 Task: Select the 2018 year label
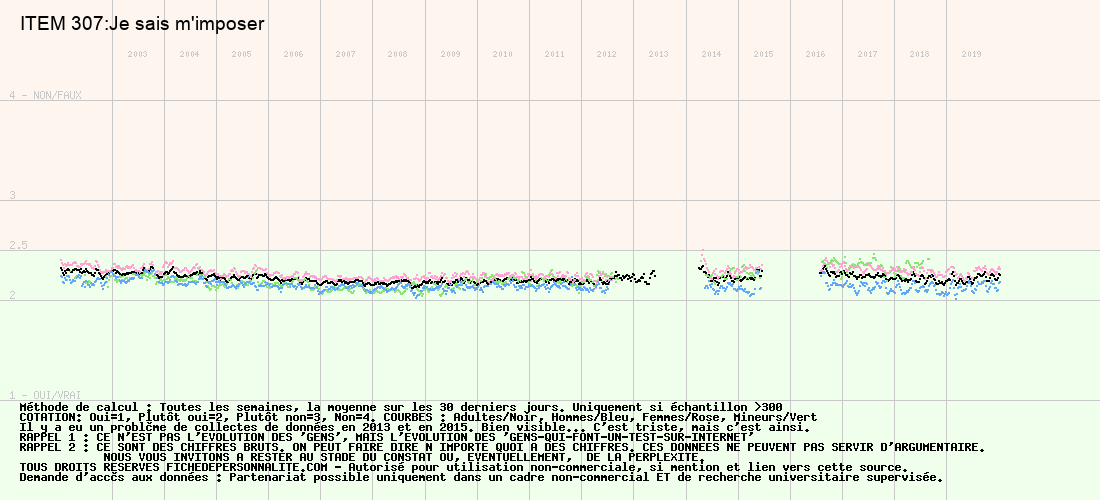click(x=919, y=54)
